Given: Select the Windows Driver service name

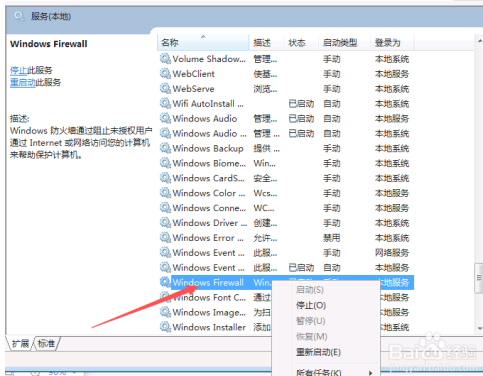Looking at the screenshot, I should click(x=210, y=222).
